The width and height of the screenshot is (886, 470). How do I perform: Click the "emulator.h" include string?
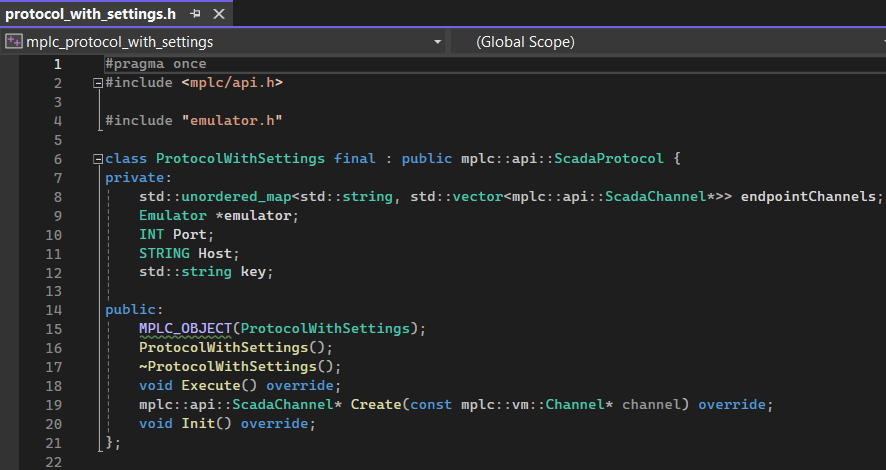tap(232, 120)
